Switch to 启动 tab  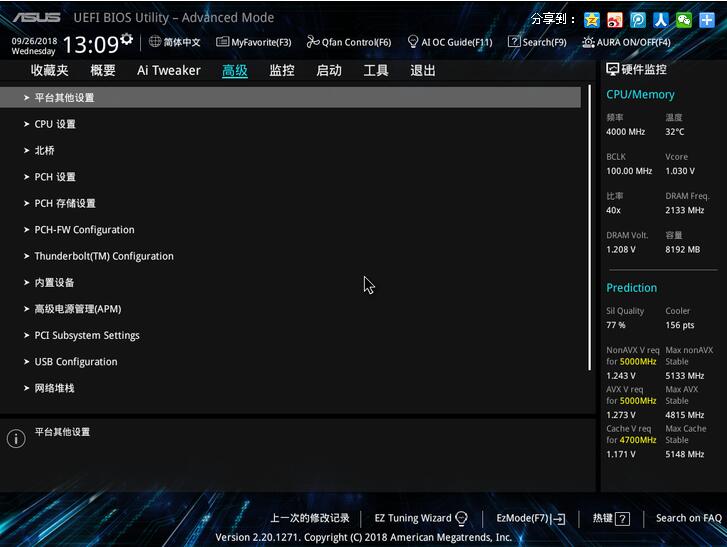click(x=329, y=70)
